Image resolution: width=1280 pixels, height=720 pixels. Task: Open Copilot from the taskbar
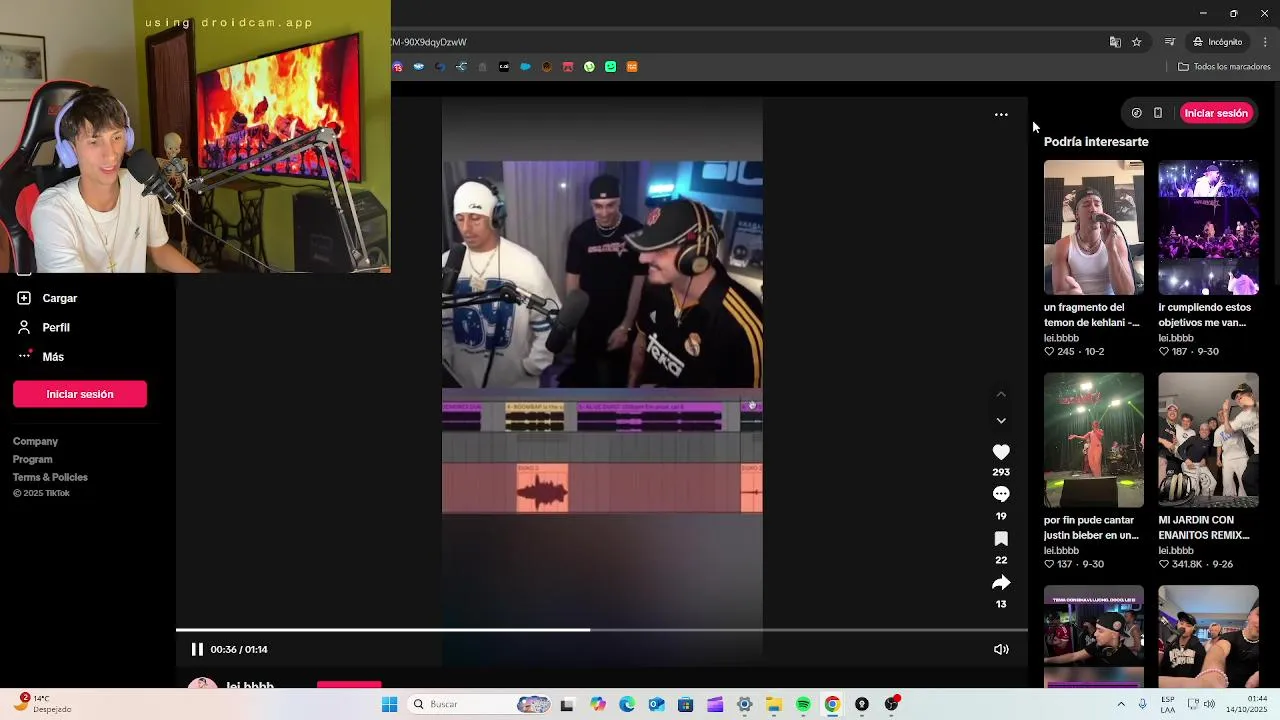pos(598,704)
